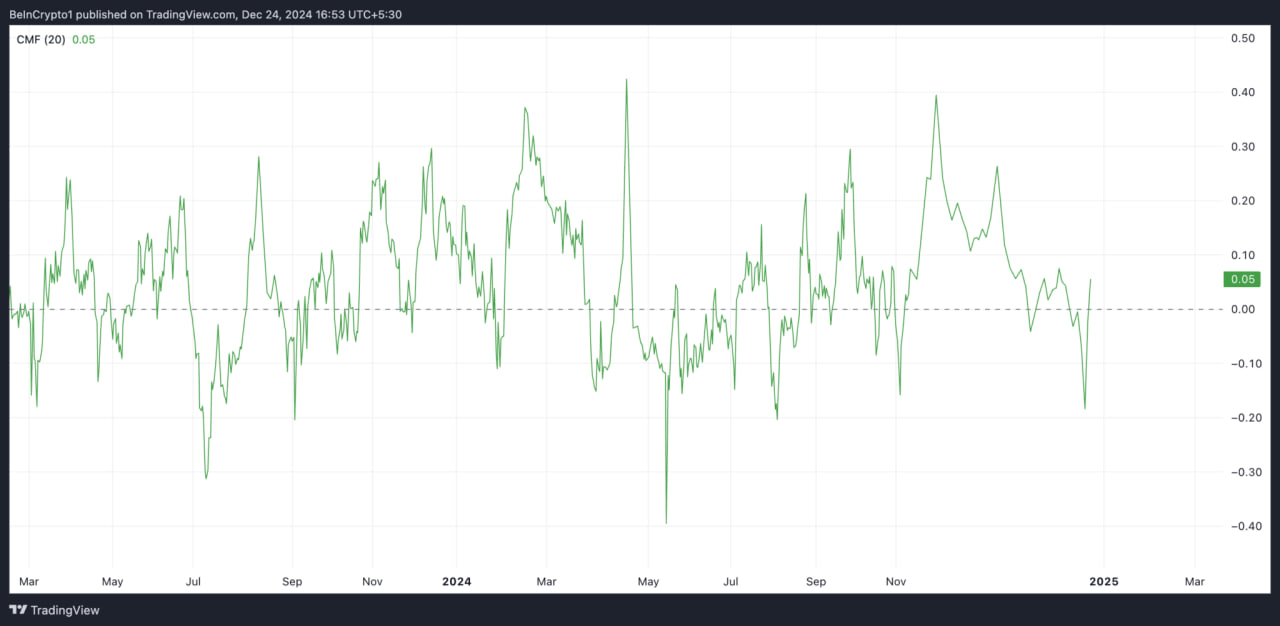Click the 0.30 level on the value axis
Image resolution: width=1280 pixels, height=626 pixels.
1242,147
